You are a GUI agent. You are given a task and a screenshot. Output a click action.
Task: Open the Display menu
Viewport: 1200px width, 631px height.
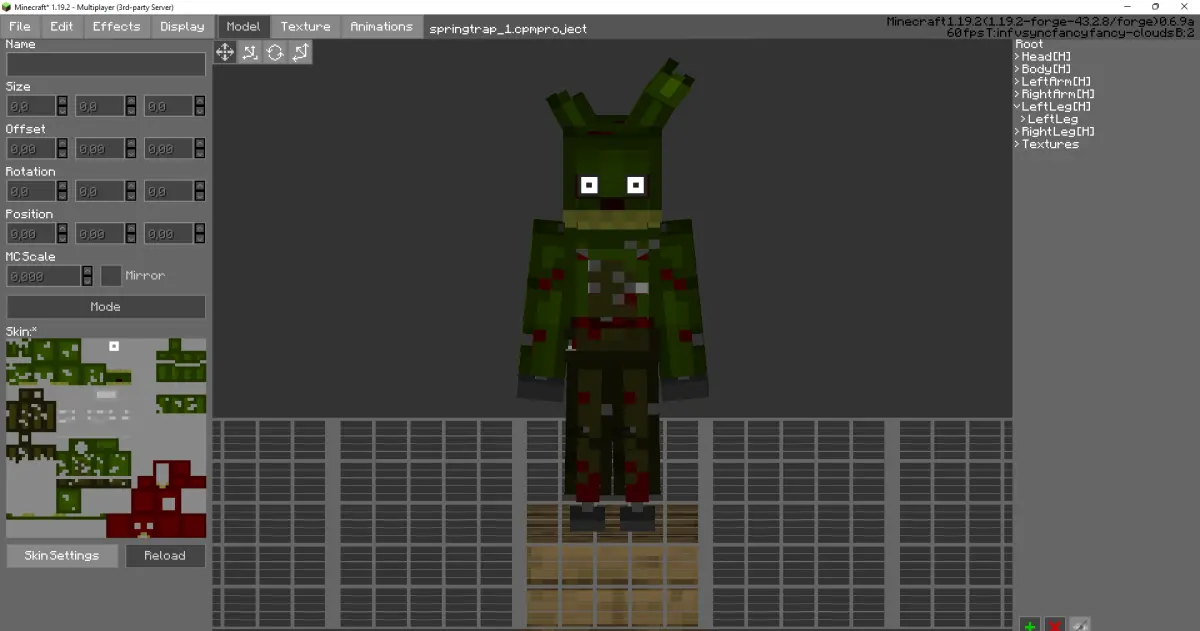(182, 26)
